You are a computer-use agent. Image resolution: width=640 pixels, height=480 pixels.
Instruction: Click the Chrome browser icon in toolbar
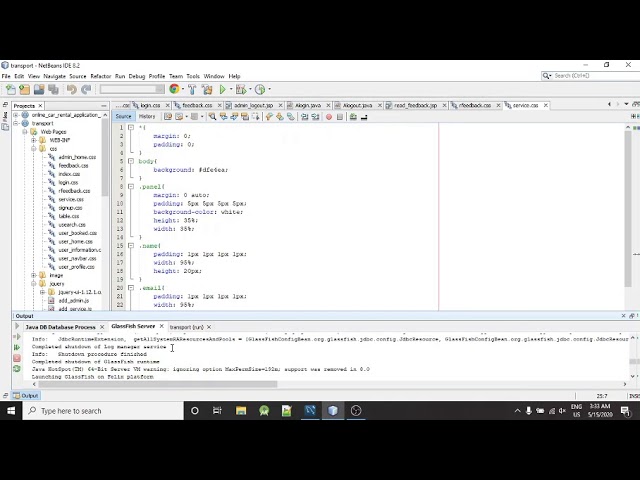[x=174, y=89]
